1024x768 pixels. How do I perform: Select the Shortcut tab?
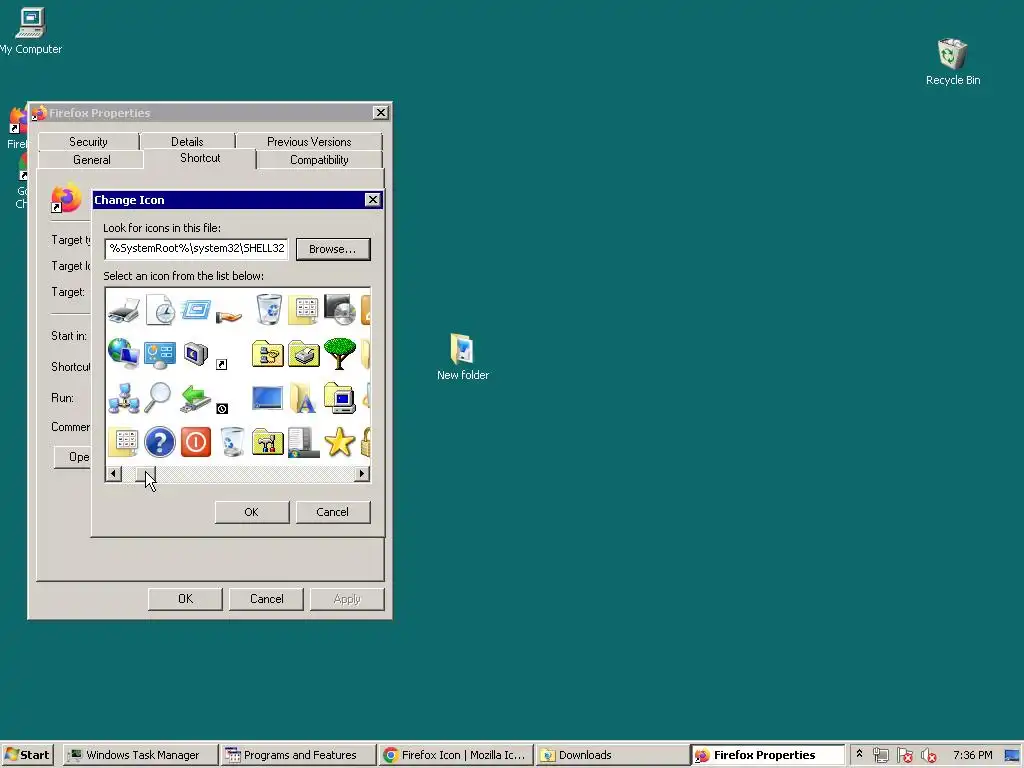tap(200, 158)
